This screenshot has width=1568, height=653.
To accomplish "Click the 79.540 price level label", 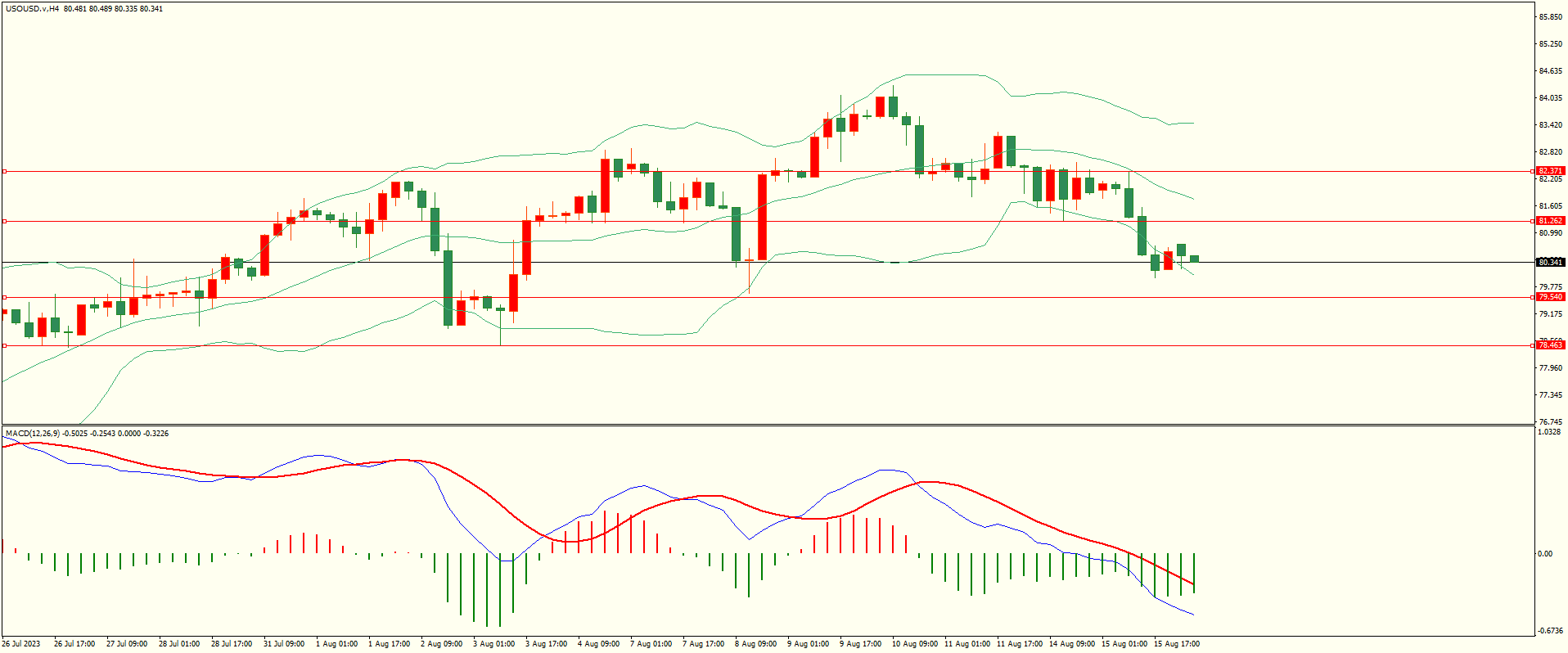I will 1550,297.
